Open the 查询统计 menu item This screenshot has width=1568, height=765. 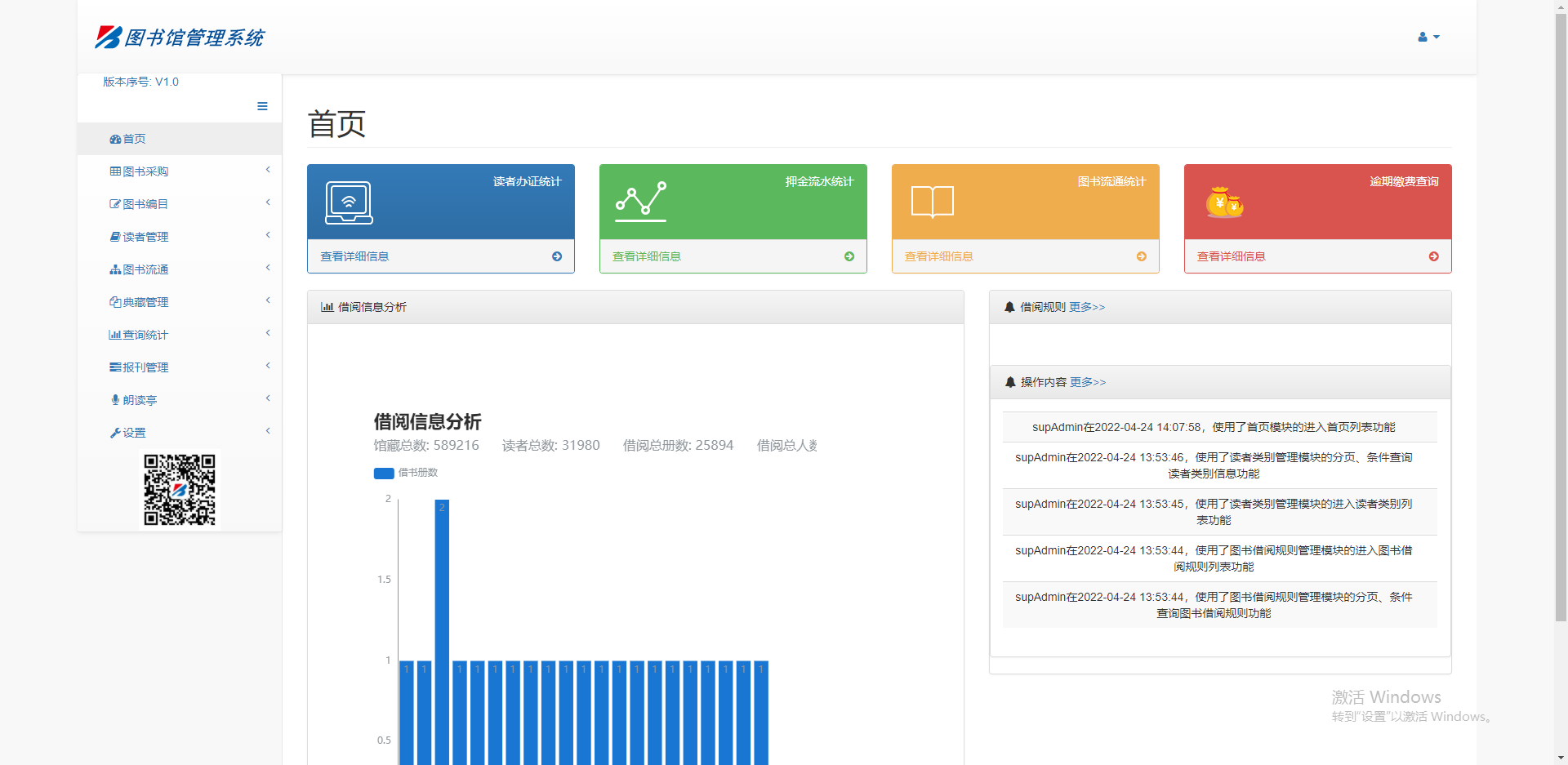click(145, 335)
